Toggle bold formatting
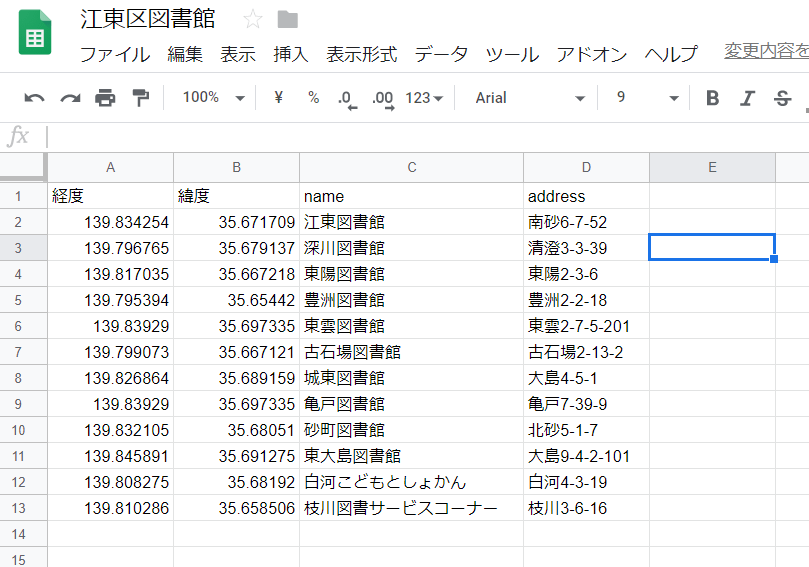The image size is (809, 567). (x=713, y=98)
